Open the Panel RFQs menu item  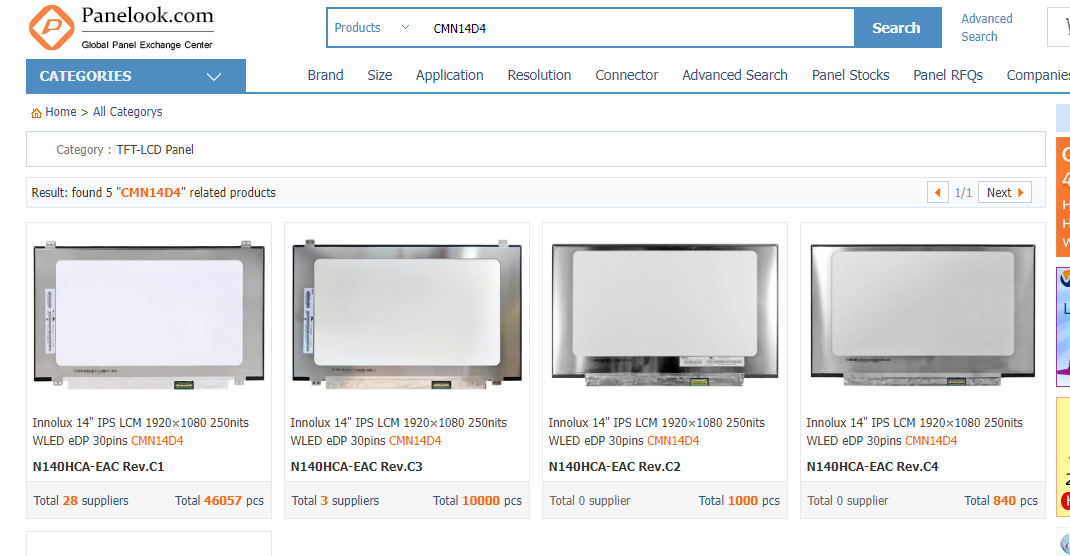948,75
